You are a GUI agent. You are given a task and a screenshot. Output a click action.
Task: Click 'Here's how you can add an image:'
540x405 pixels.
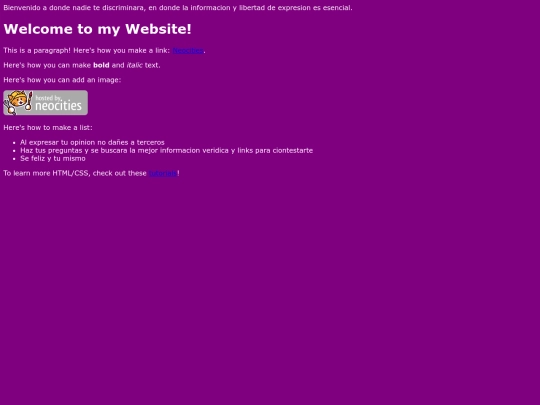pyautogui.click(x=62, y=80)
